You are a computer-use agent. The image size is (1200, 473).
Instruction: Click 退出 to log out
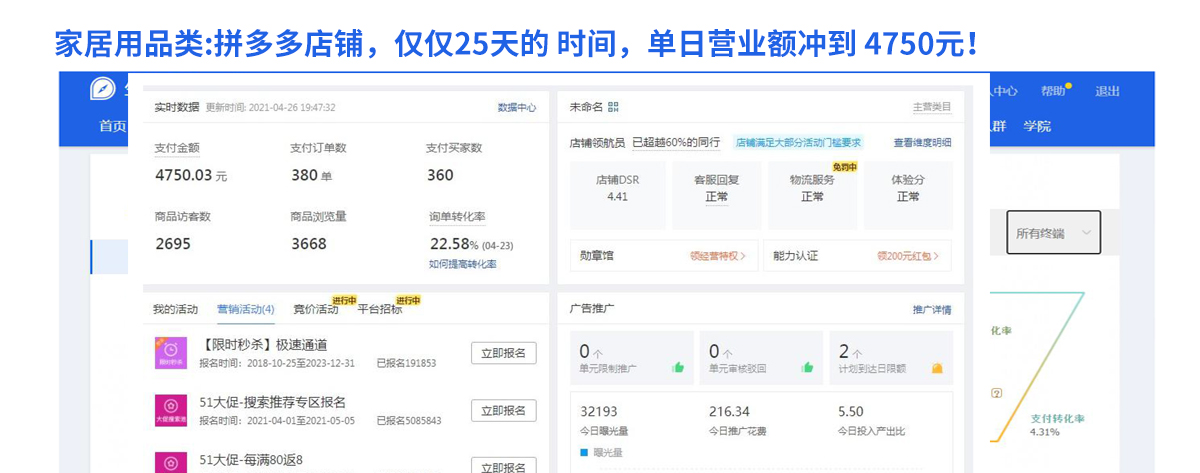[1107, 91]
